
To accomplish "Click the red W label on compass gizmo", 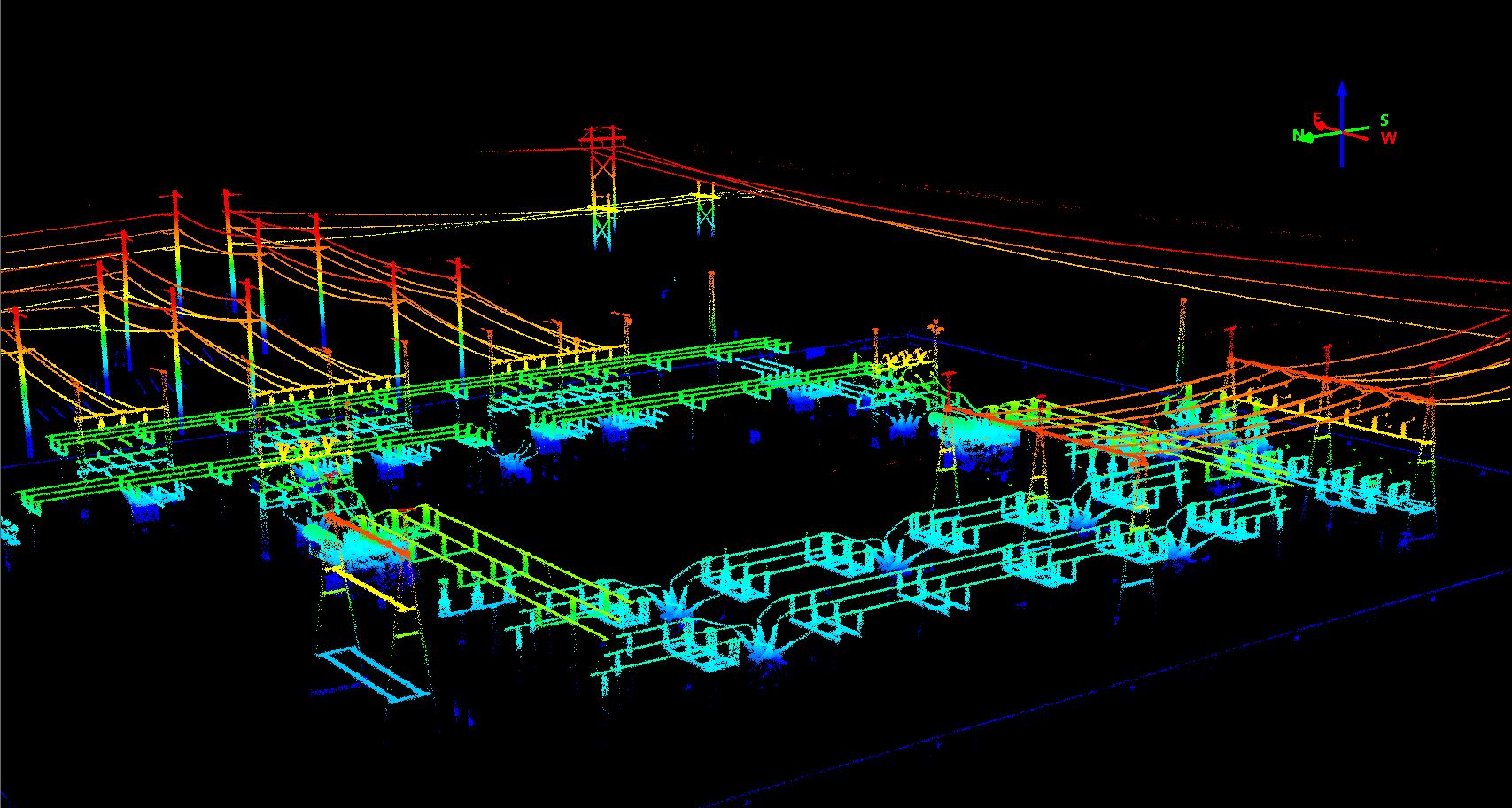I will tap(1388, 138).
